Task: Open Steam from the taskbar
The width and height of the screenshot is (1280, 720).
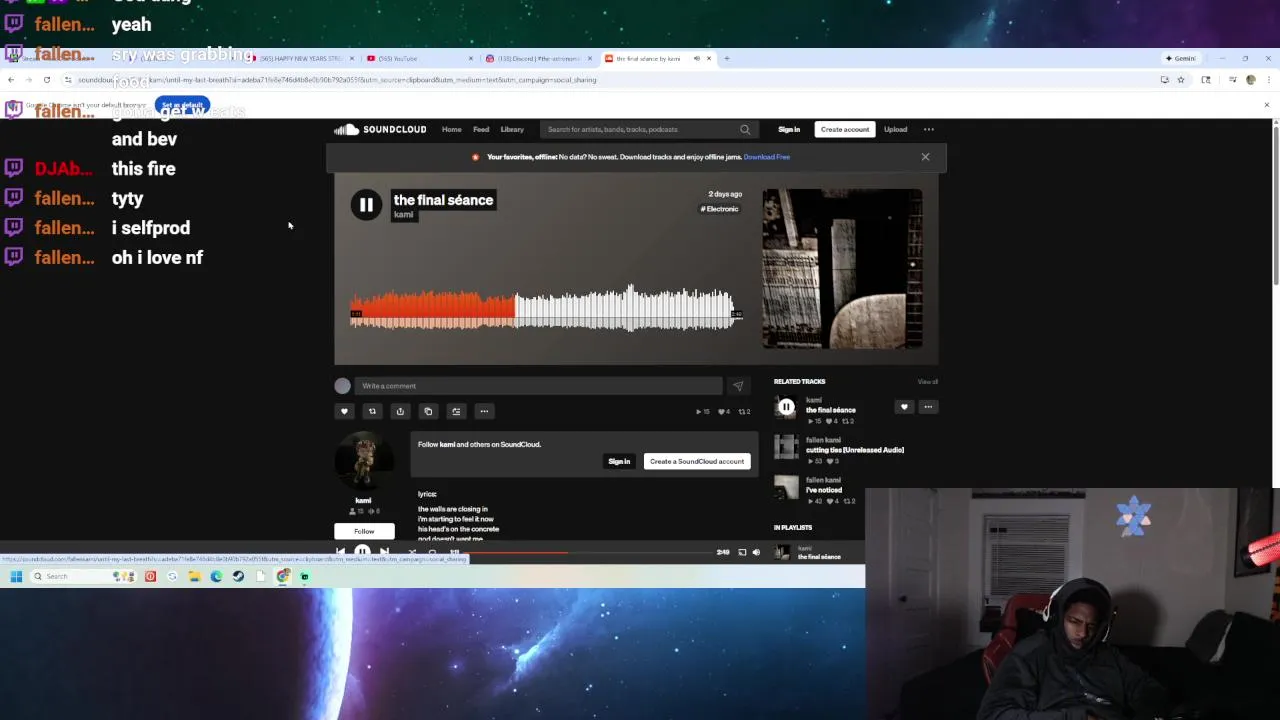Action: (238, 576)
